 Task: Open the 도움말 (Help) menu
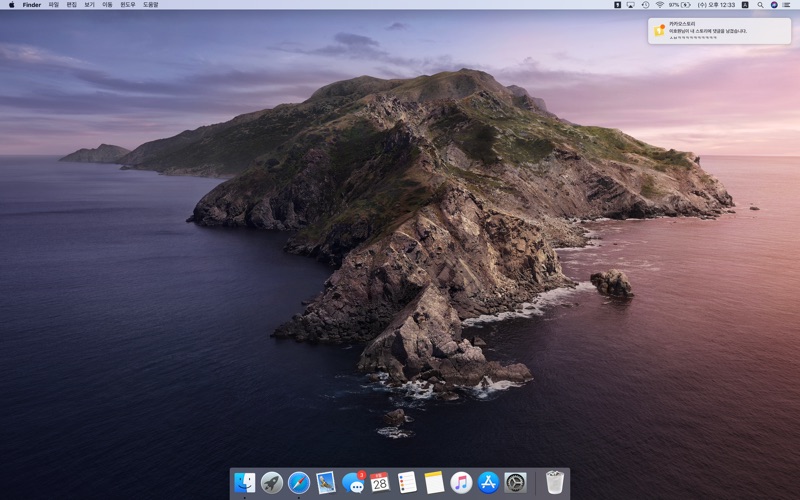151,5
